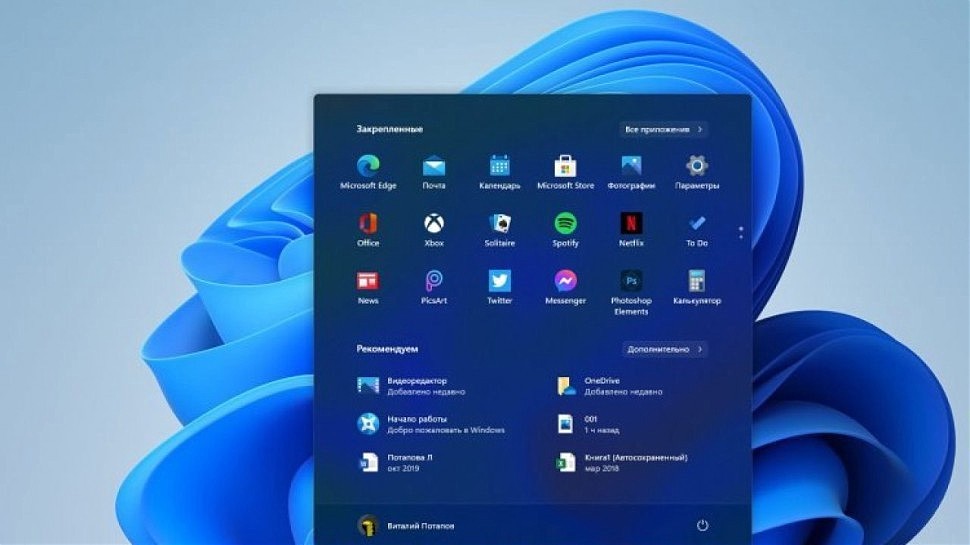This screenshot has width=970, height=545.
Task: Open PicsArt pinned app
Action: pyautogui.click(x=434, y=287)
